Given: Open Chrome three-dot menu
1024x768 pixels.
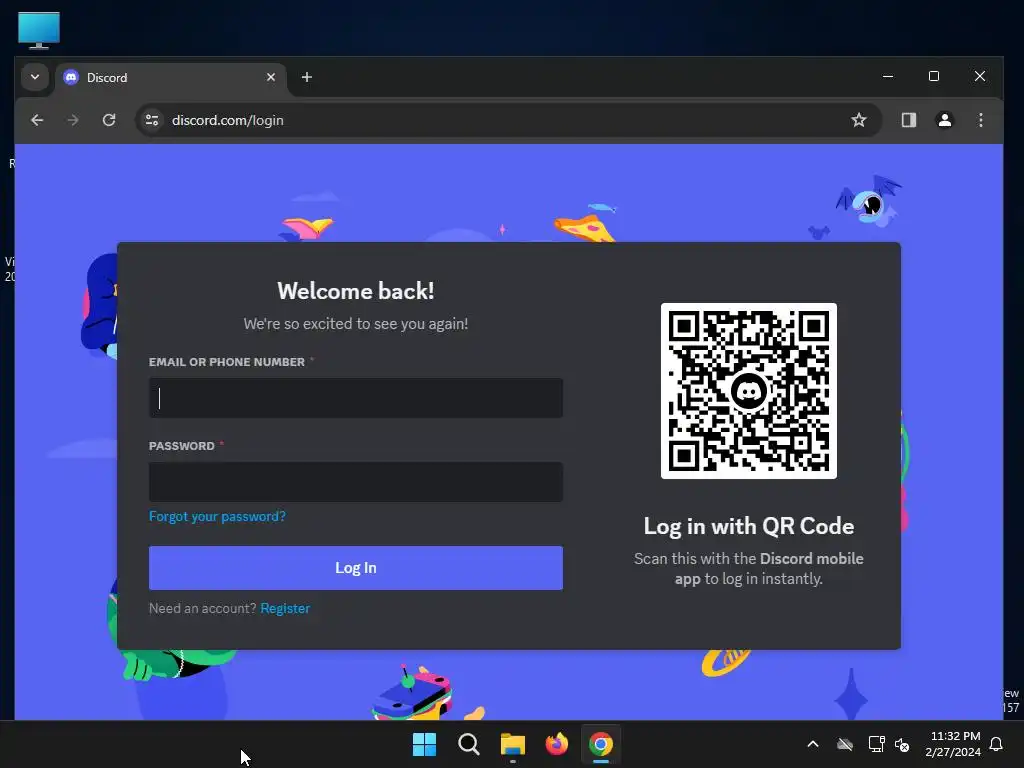Looking at the screenshot, I should [x=981, y=120].
